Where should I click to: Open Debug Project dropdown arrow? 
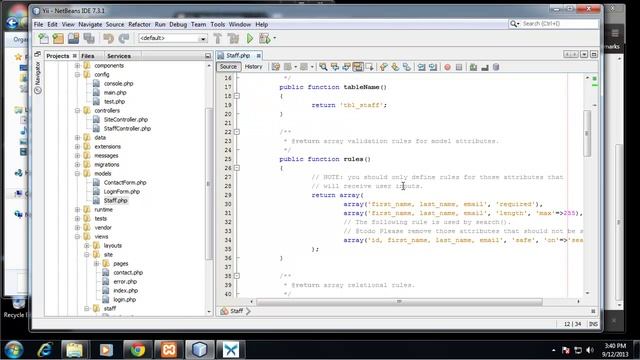(x=275, y=38)
